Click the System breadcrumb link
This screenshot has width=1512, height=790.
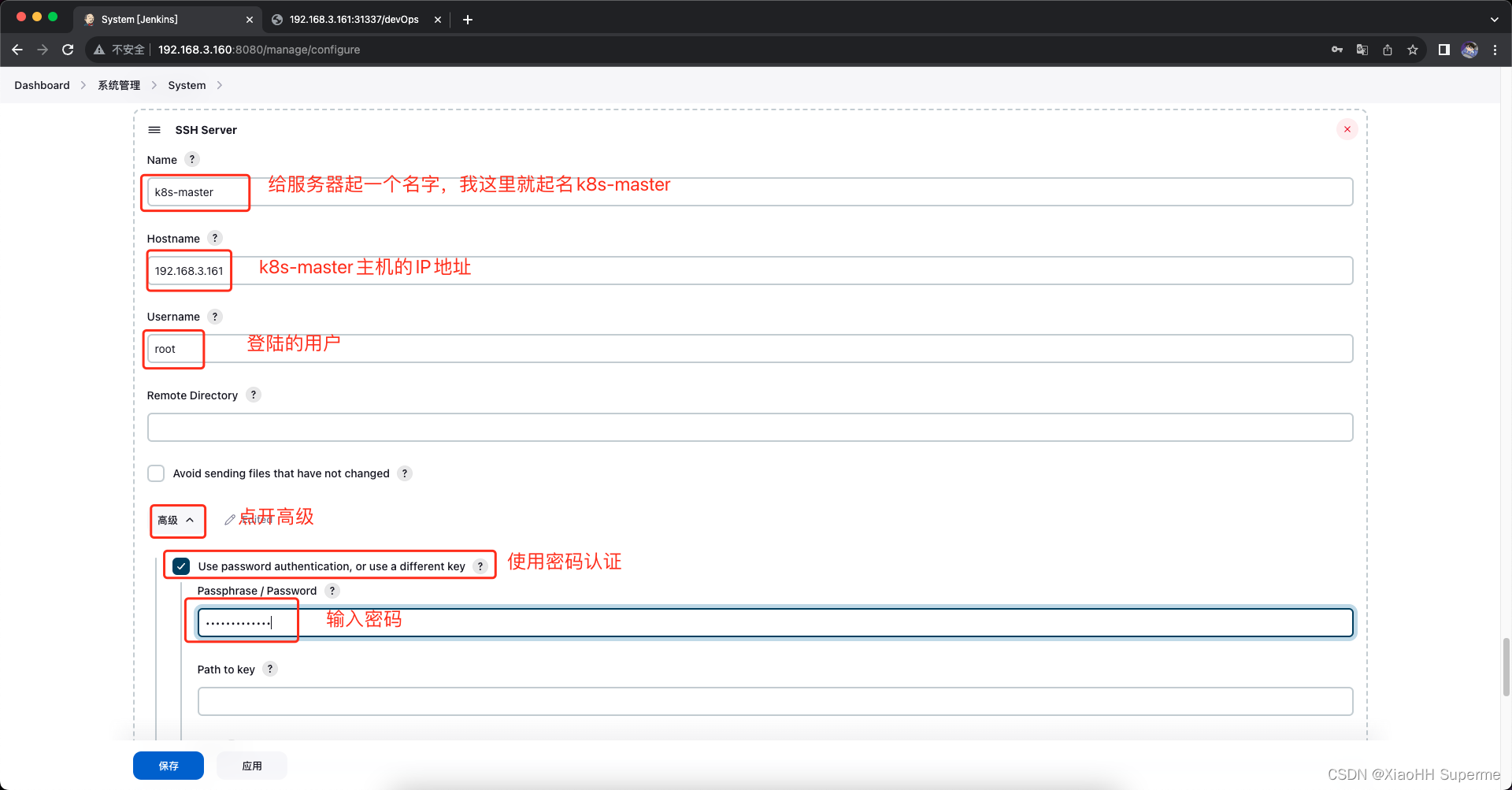(x=187, y=85)
